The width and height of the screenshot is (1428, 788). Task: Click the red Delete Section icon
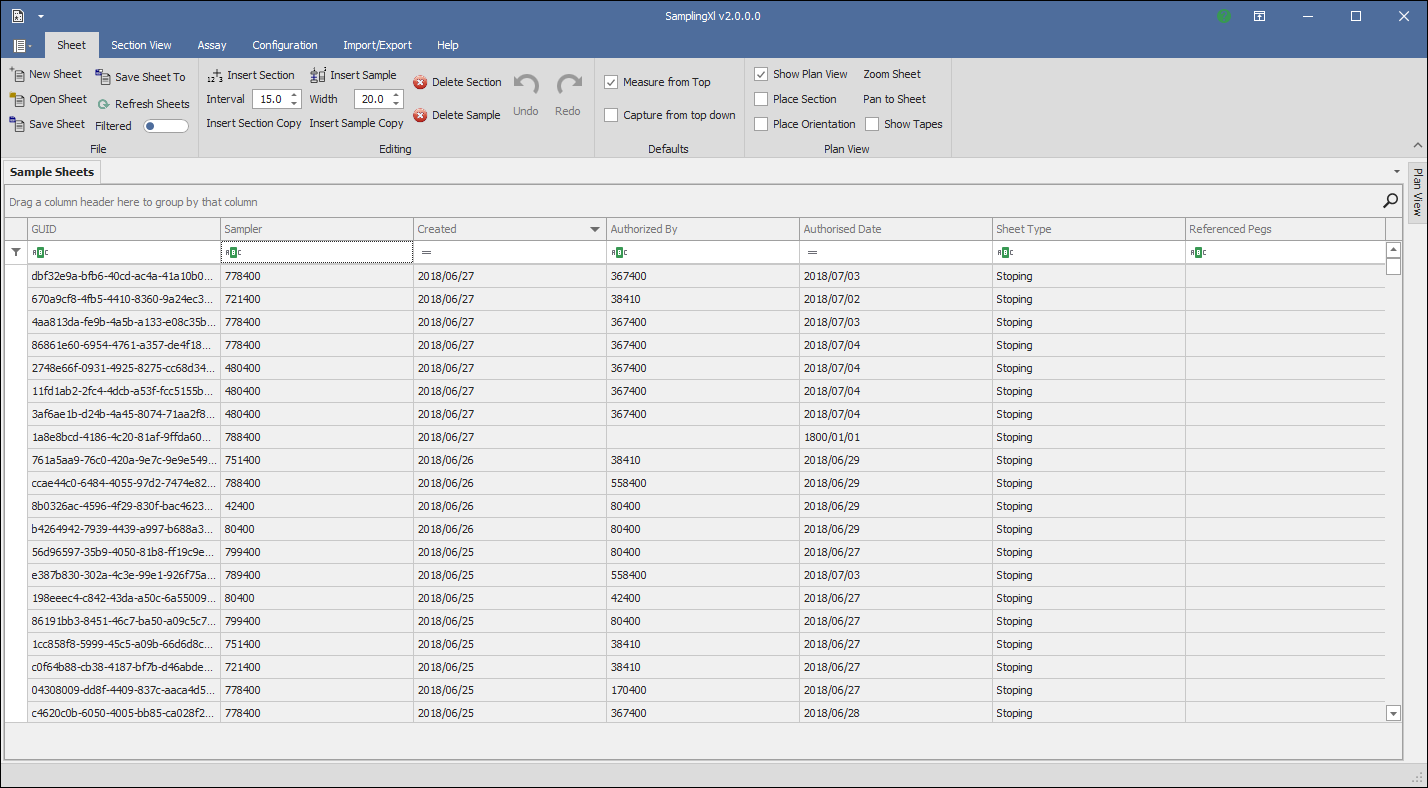point(420,82)
